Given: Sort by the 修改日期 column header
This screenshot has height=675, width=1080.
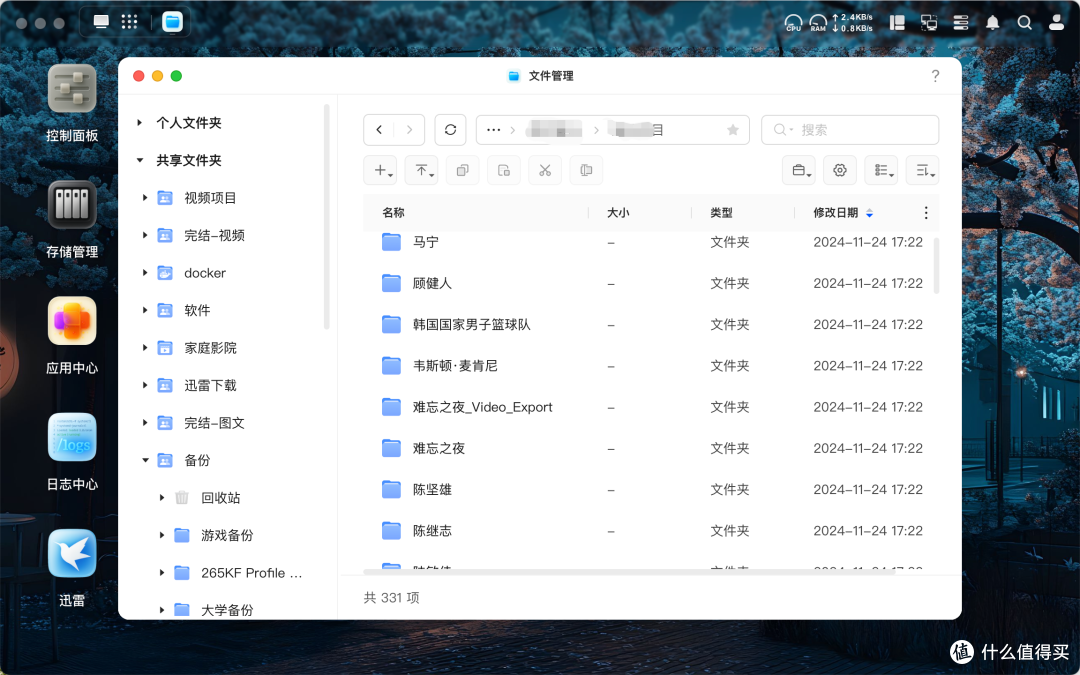Looking at the screenshot, I should pyautogui.click(x=835, y=213).
